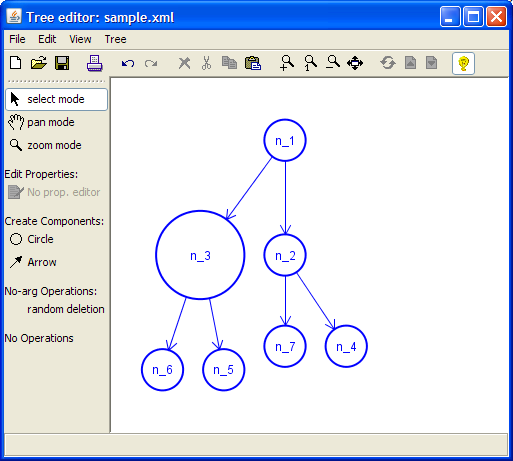The width and height of the screenshot is (513, 461).
Task: Select the arrow from n_3 to n_6
Action: [x=177, y=323]
